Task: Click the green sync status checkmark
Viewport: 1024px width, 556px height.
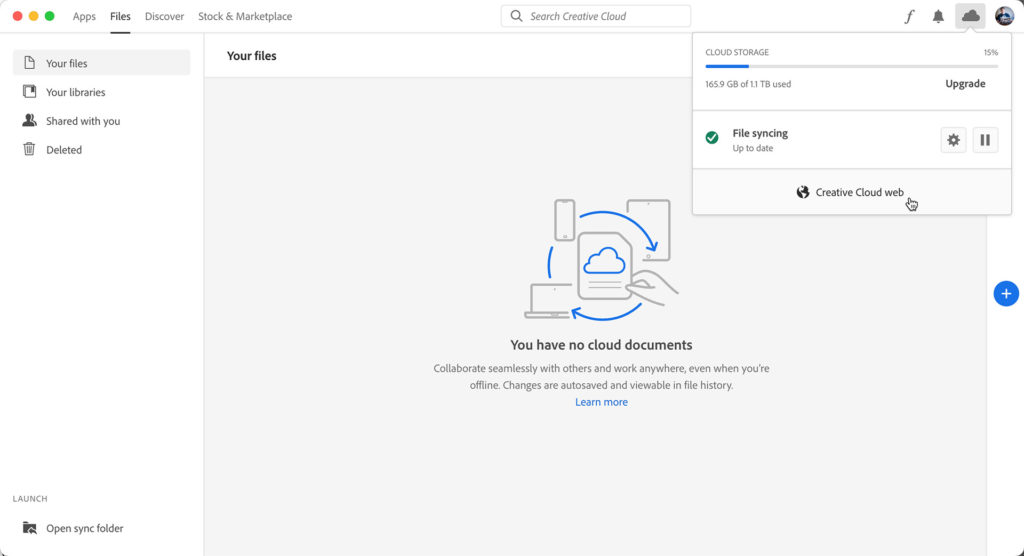Action: click(712, 137)
